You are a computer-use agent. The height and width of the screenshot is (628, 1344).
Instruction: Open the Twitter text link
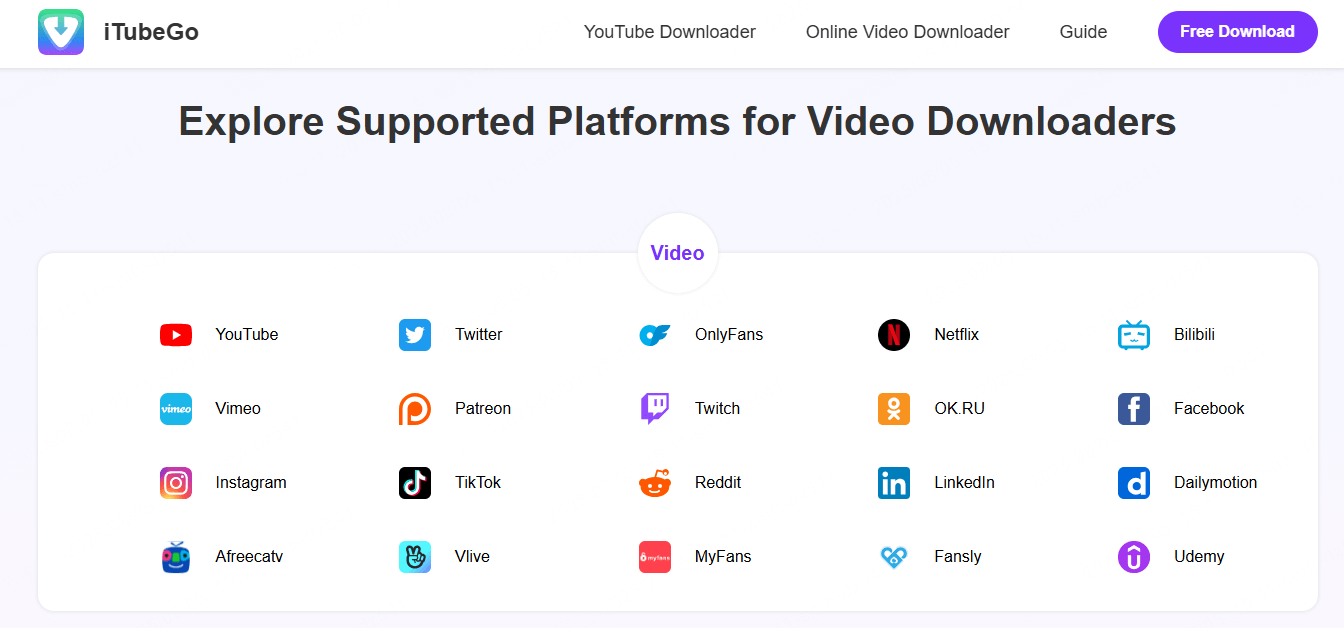[479, 335]
